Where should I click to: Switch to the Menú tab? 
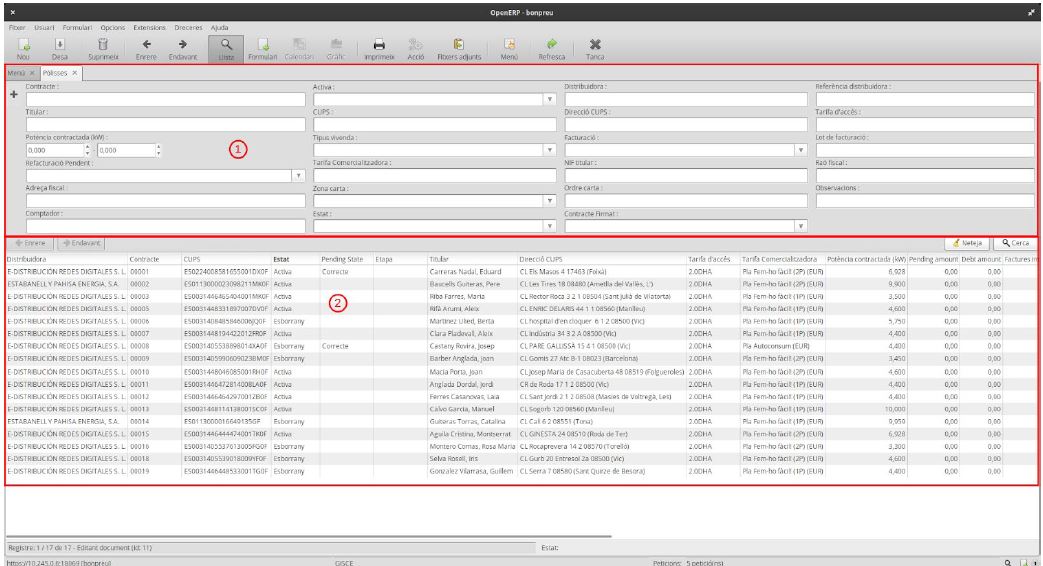(17, 74)
